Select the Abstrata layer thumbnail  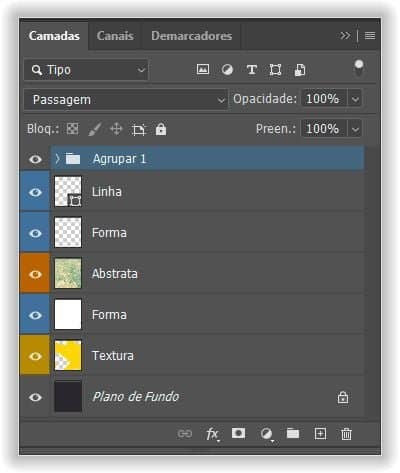tap(68, 273)
